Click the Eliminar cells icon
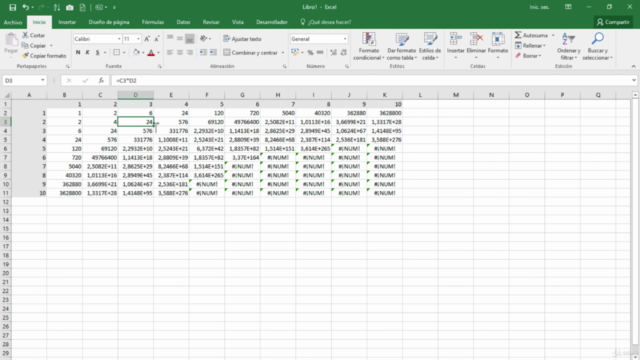The height and width of the screenshot is (360, 640). click(x=476, y=40)
